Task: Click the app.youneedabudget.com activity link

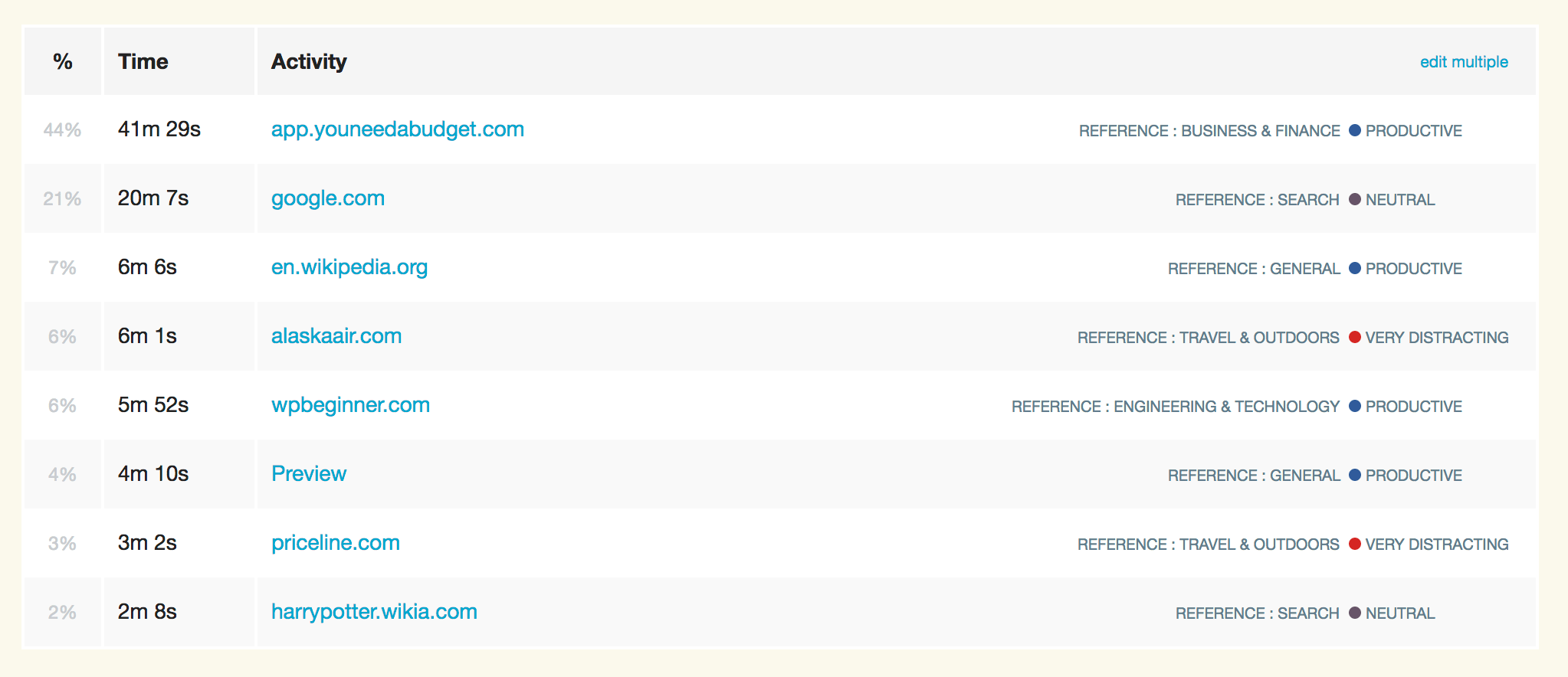Action: point(397,129)
